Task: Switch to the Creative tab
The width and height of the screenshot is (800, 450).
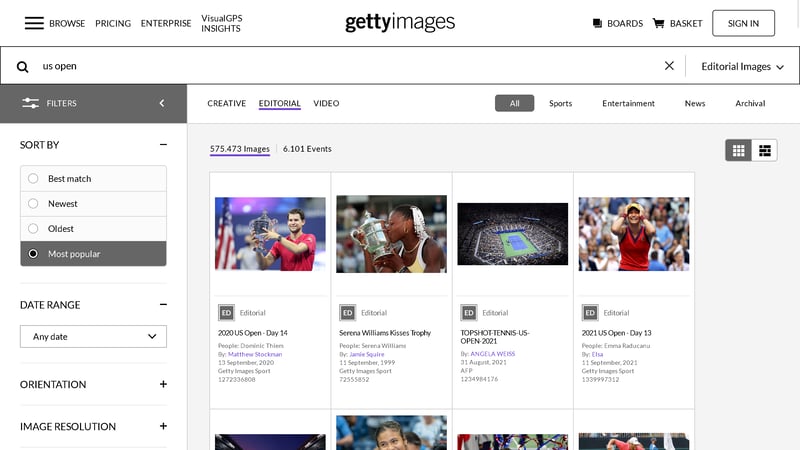Action: [x=226, y=104]
